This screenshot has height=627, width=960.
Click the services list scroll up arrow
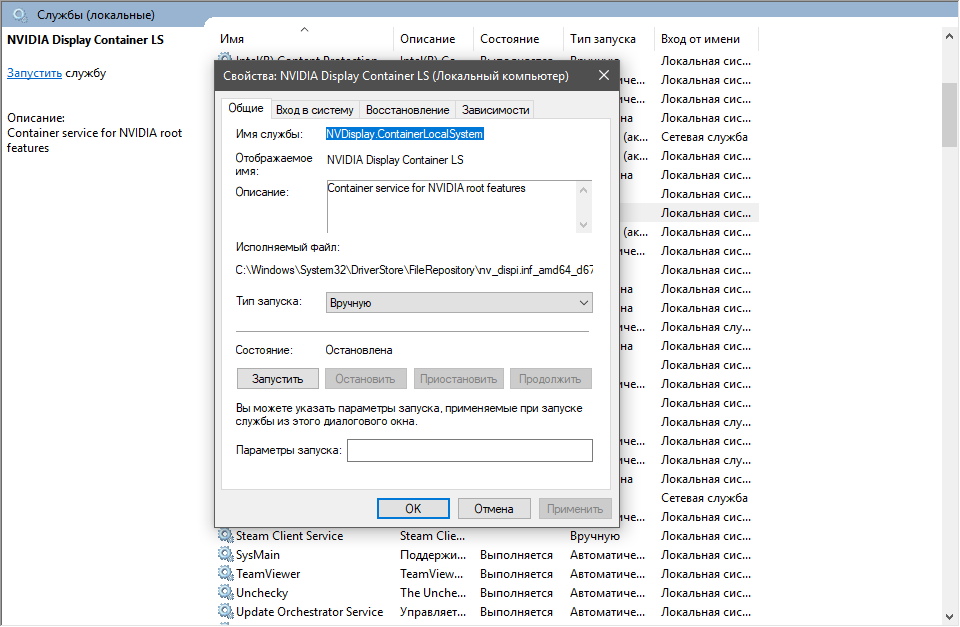click(950, 37)
